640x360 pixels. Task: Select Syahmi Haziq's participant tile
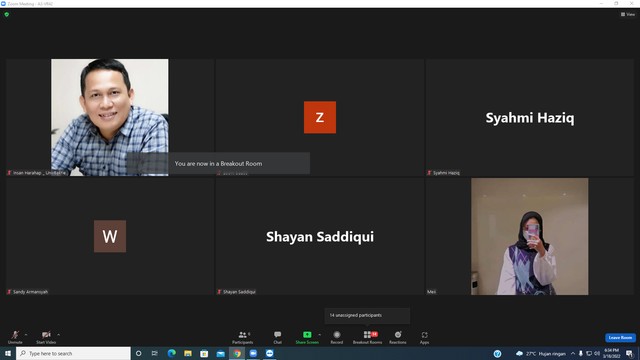[x=530, y=118]
